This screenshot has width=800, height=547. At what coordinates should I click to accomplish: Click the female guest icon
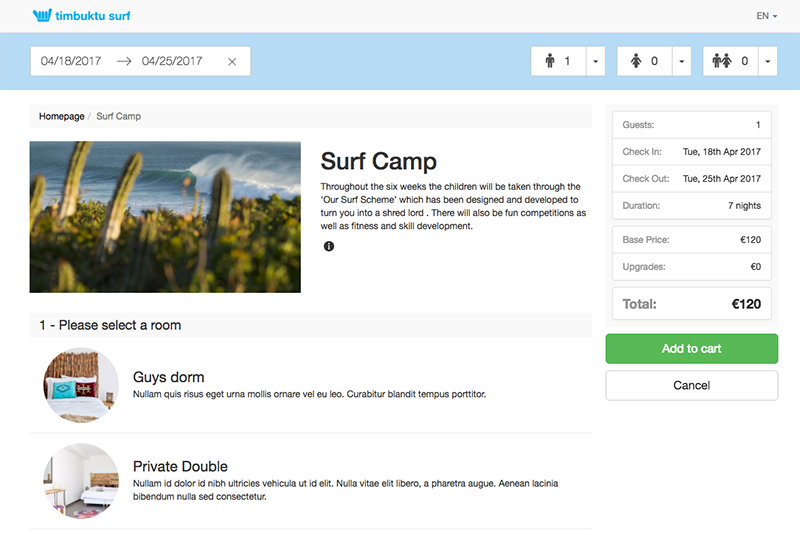coord(636,61)
